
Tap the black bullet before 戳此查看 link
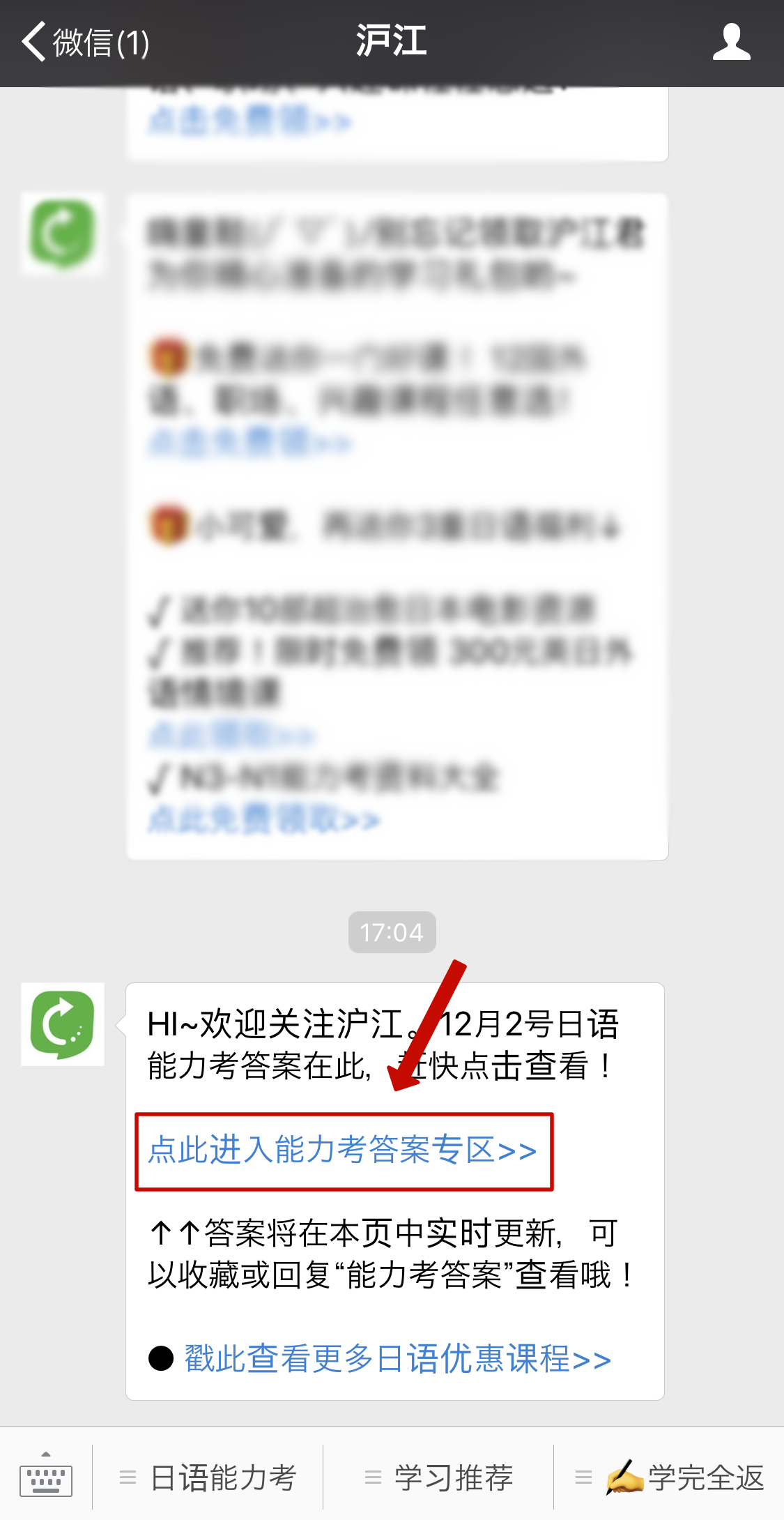pos(161,1358)
